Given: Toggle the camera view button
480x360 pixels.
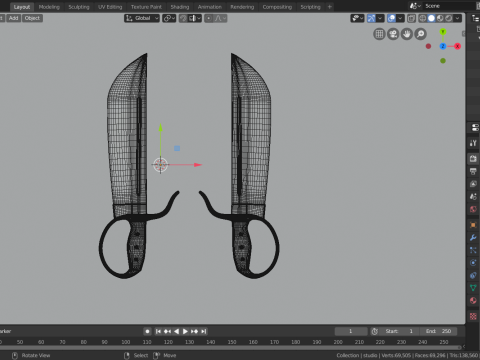Looking at the screenshot, I should tap(393, 34).
